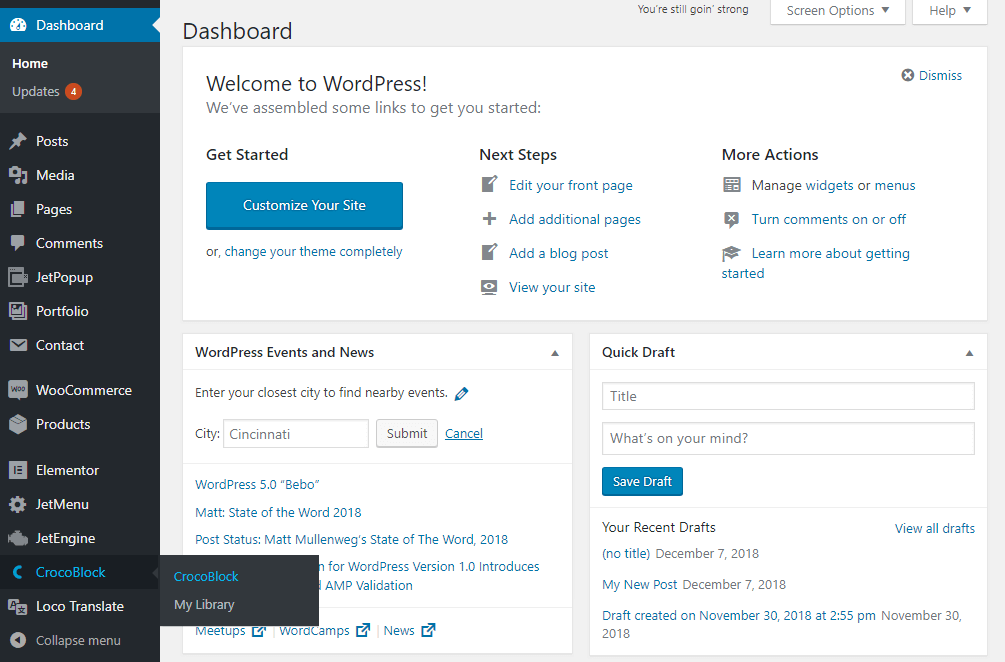Open the Post Status: Matt Mullenweg's link

point(351,540)
